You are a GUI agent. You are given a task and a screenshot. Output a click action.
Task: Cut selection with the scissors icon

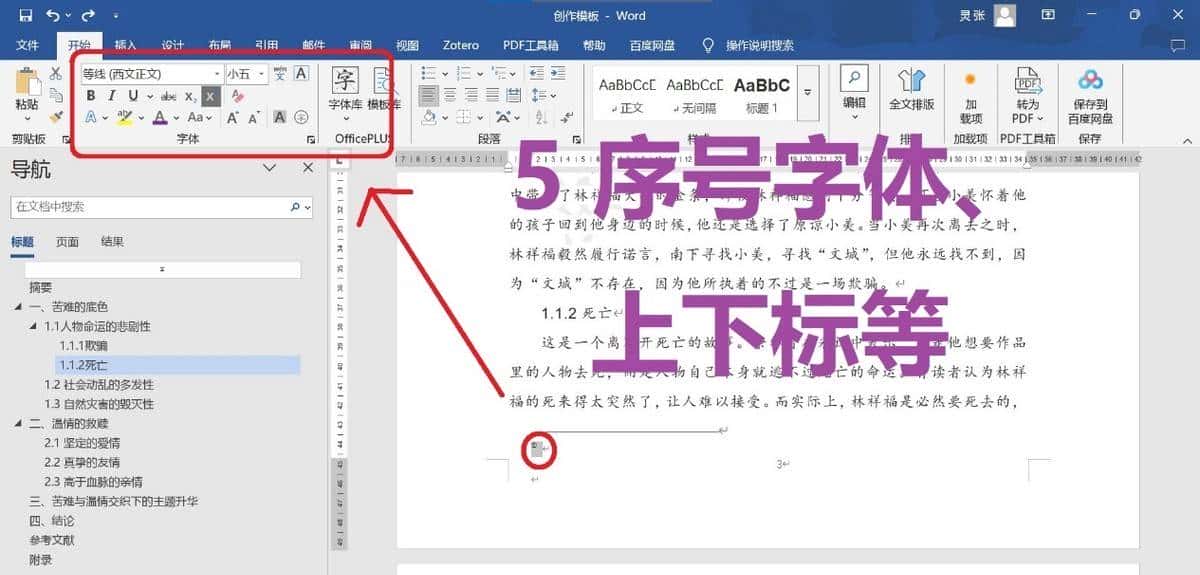[x=56, y=73]
